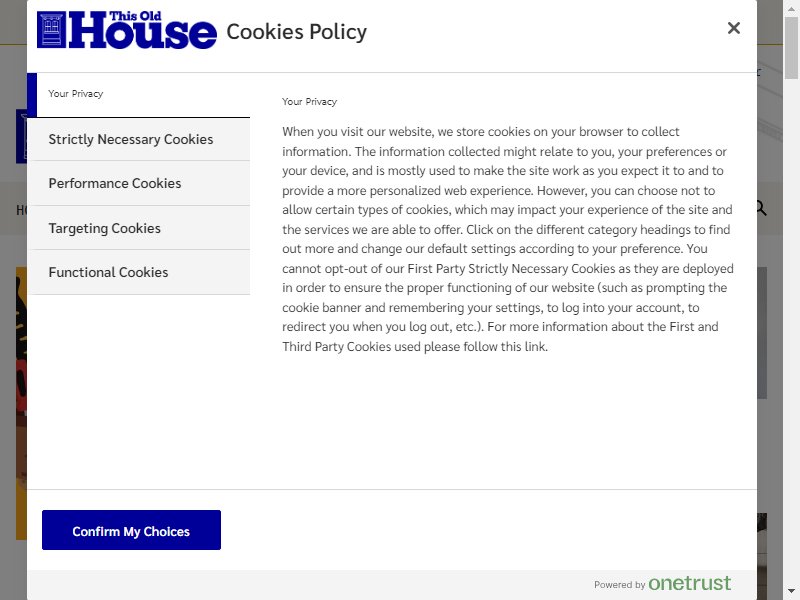
Task: Open Strictly Necessary Cookies category
Action: pyautogui.click(x=138, y=139)
